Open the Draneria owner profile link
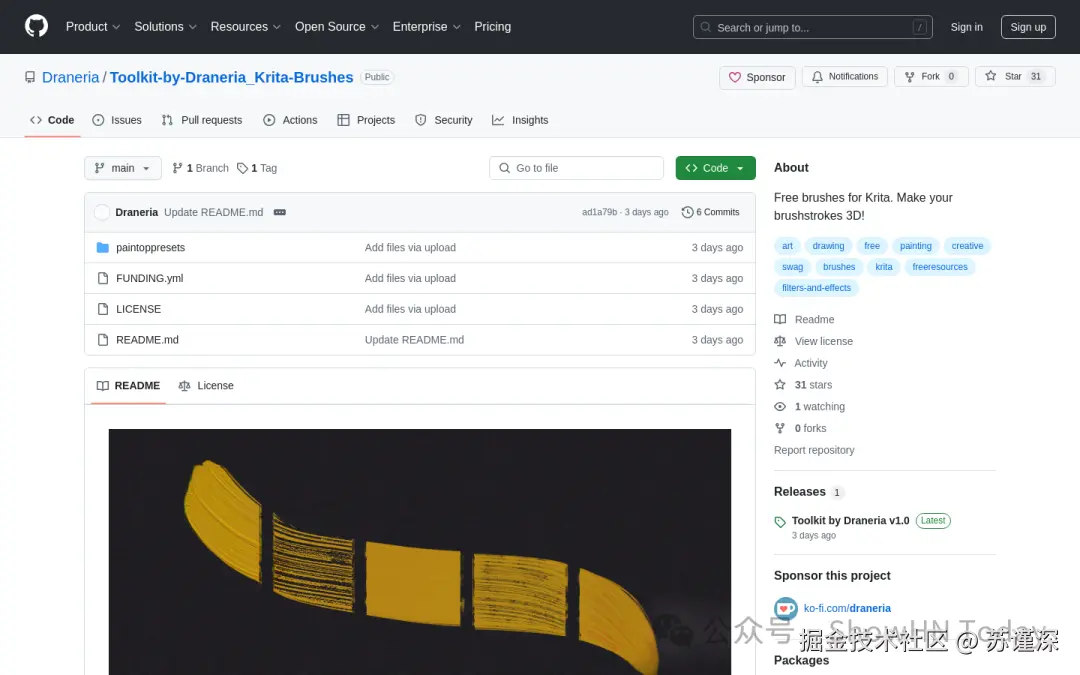 pyautogui.click(x=70, y=77)
